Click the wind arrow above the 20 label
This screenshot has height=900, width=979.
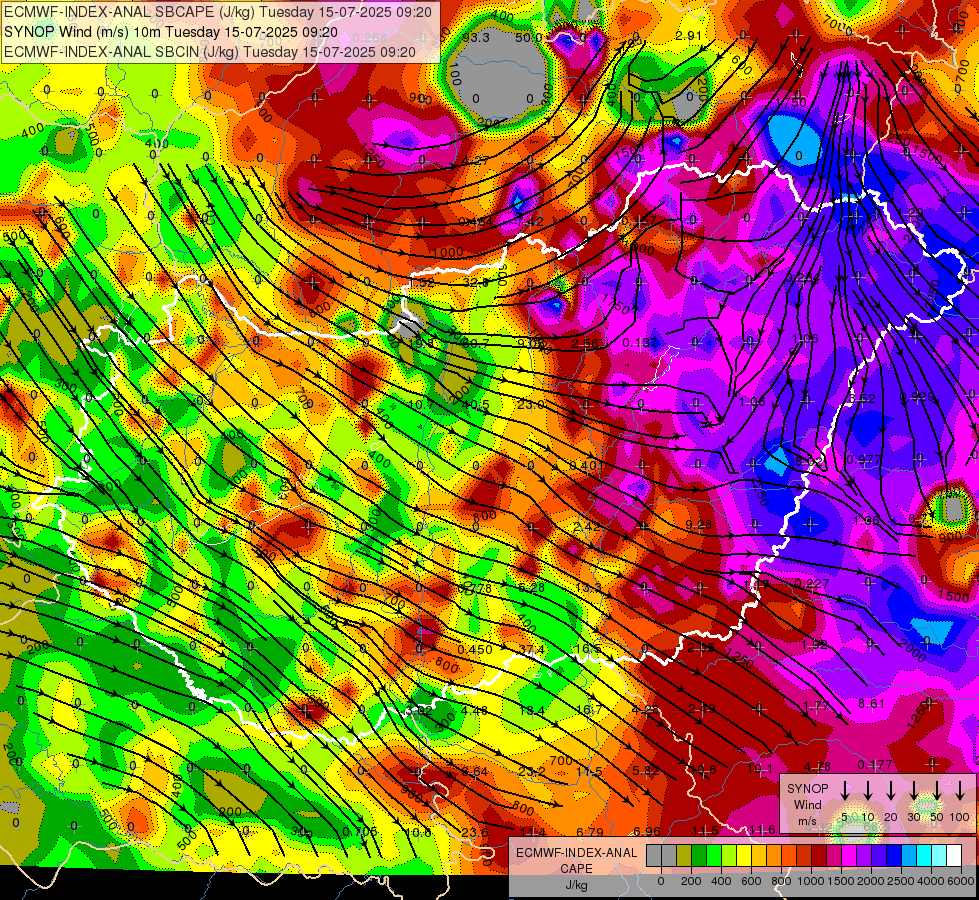tap(891, 790)
